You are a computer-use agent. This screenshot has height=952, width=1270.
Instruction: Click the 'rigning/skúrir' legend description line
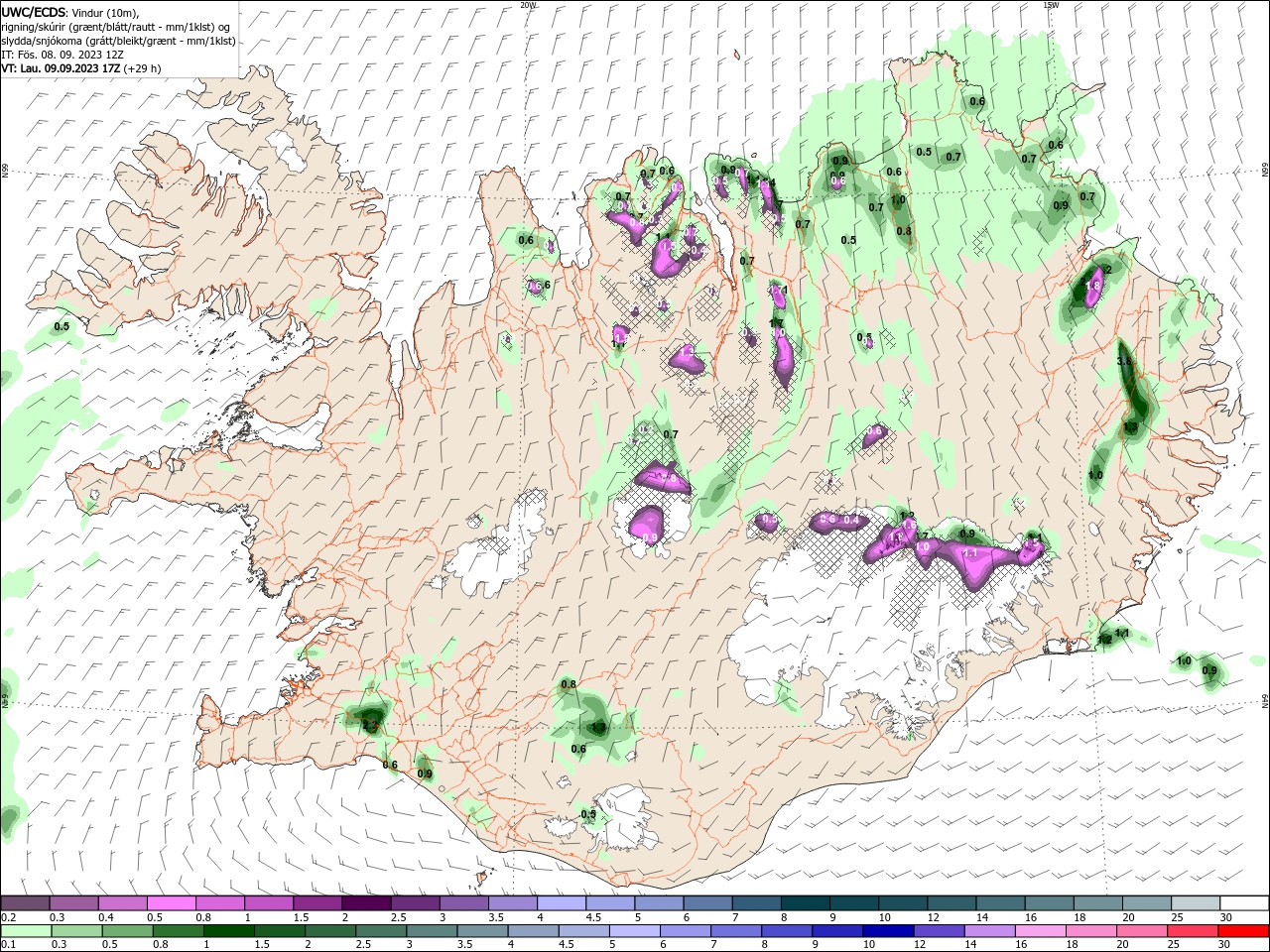click(x=116, y=27)
